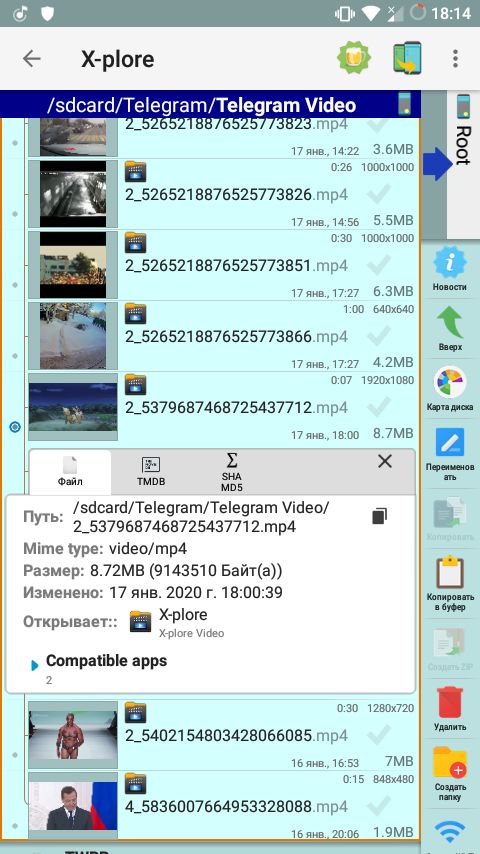Mark 2_5265218876525773866.mp4 with its checkmark

point(379,336)
